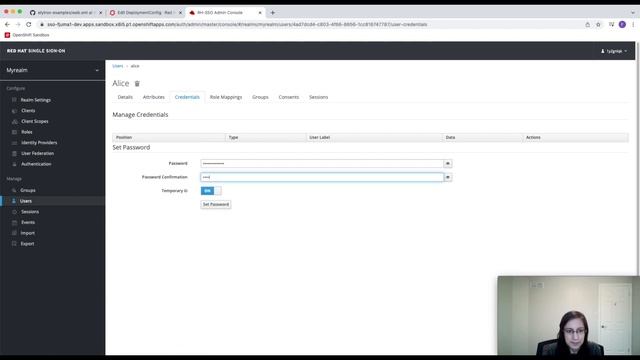Viewport: 640px width, 360px height.
Task: Open Client Scopes in sidebar
Action: click(x=35, y=121)
